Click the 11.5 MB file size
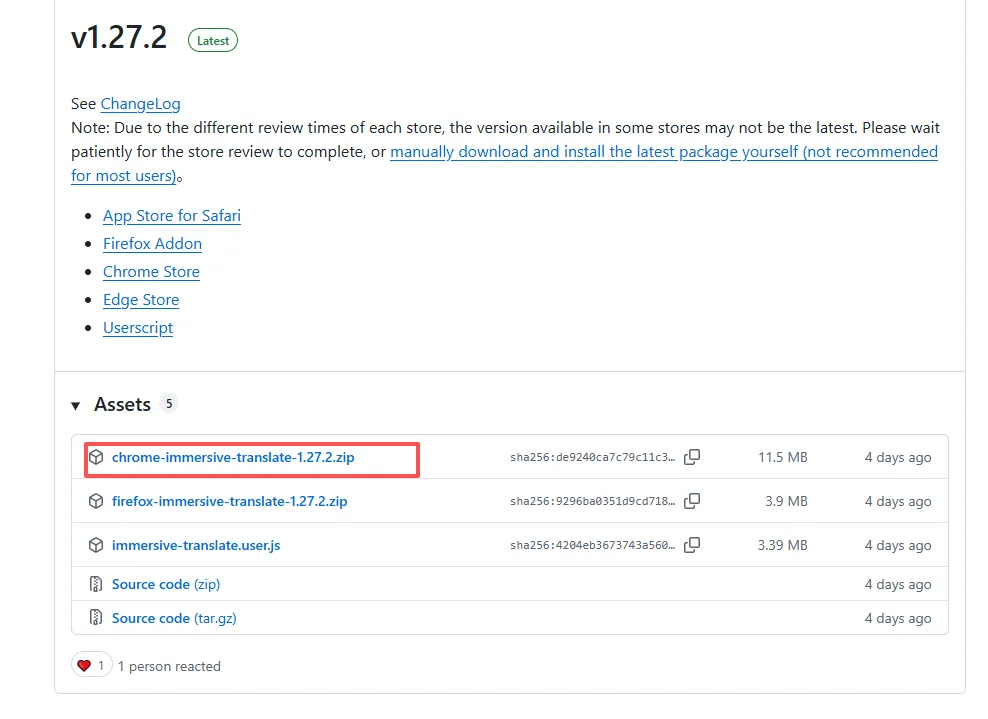This screenshot has width=988, height=719. coord(783,457)
